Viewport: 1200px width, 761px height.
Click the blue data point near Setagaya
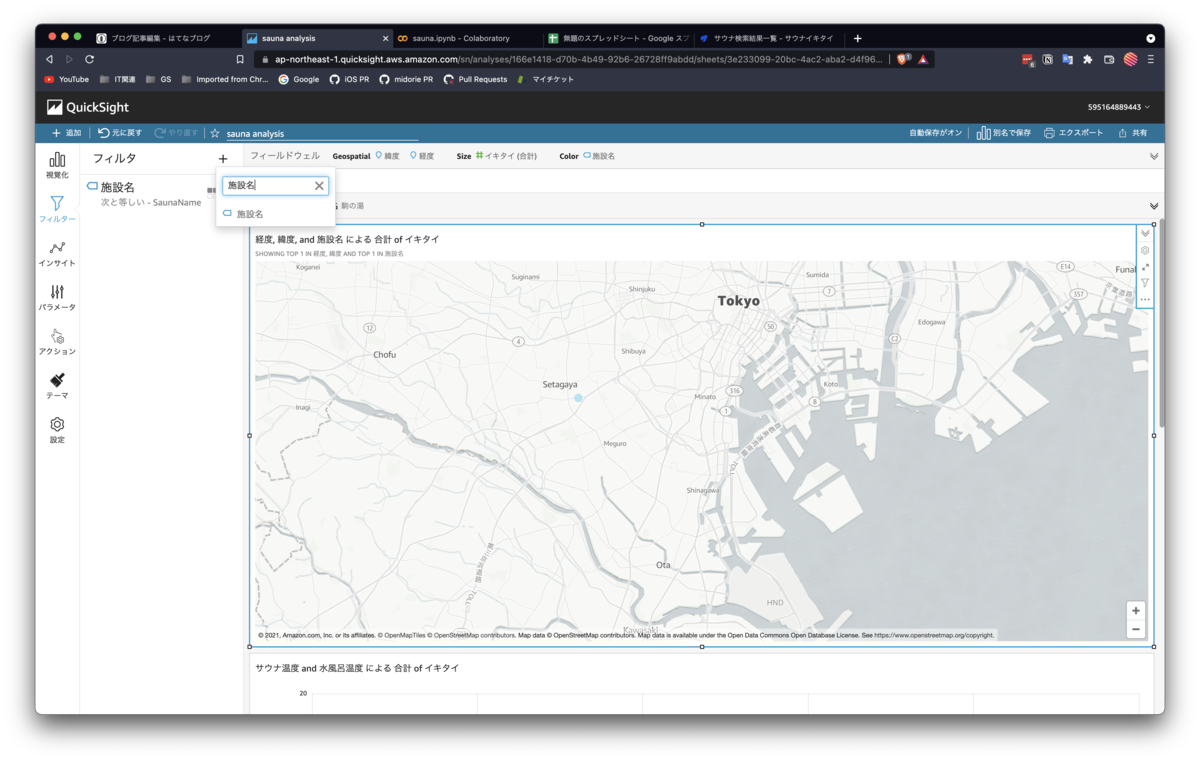[578, 398]
